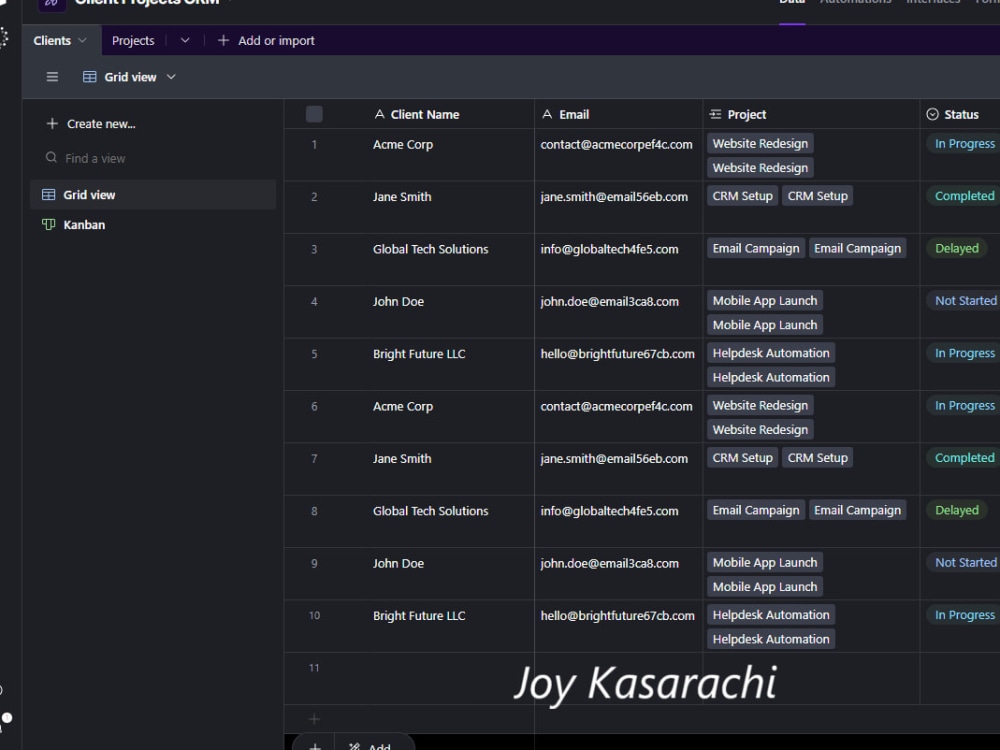Click the In Progress status pill in row 10

964,614
